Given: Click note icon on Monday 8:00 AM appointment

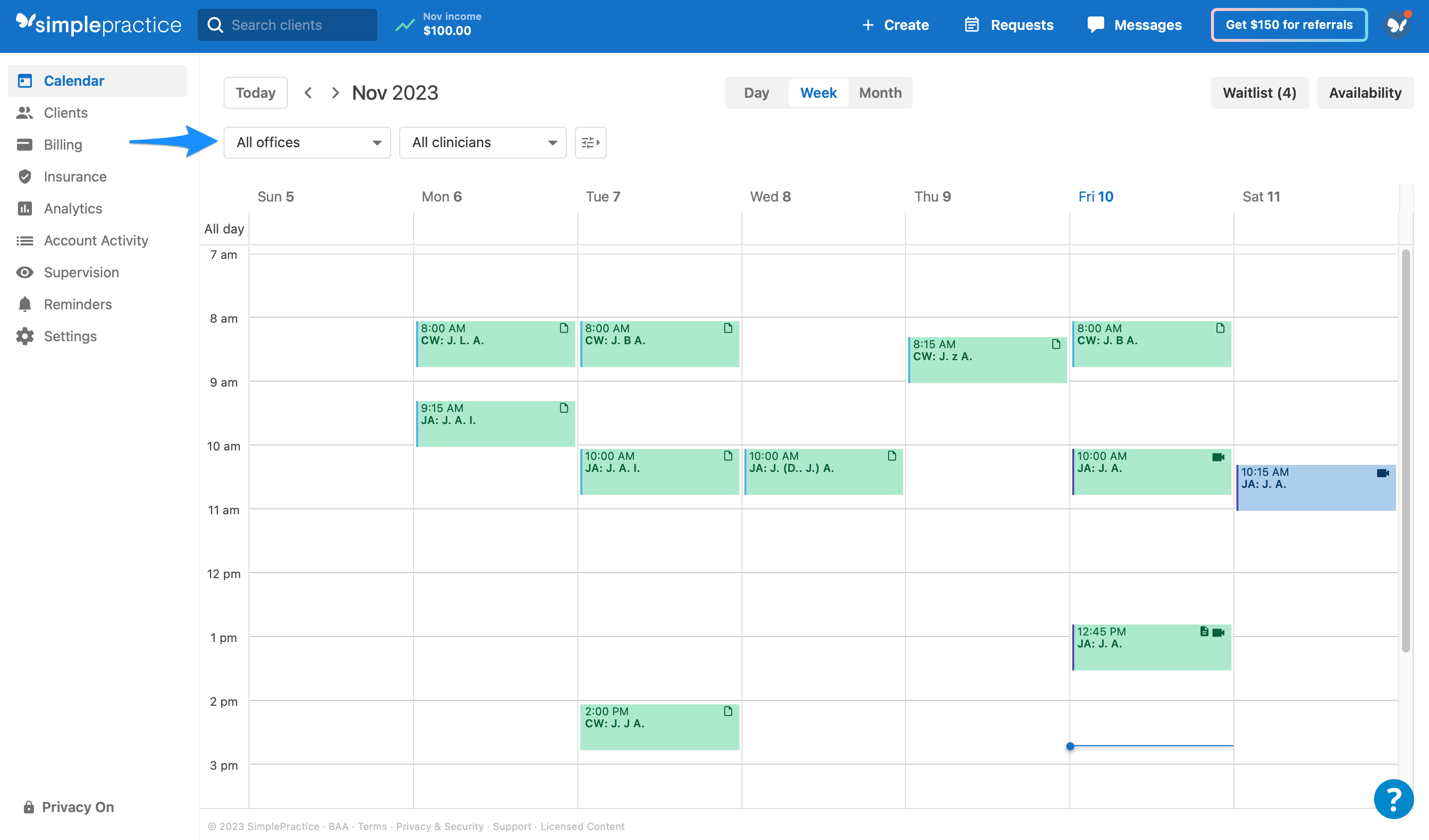Looking at the screenshot, I should point(563,328).
